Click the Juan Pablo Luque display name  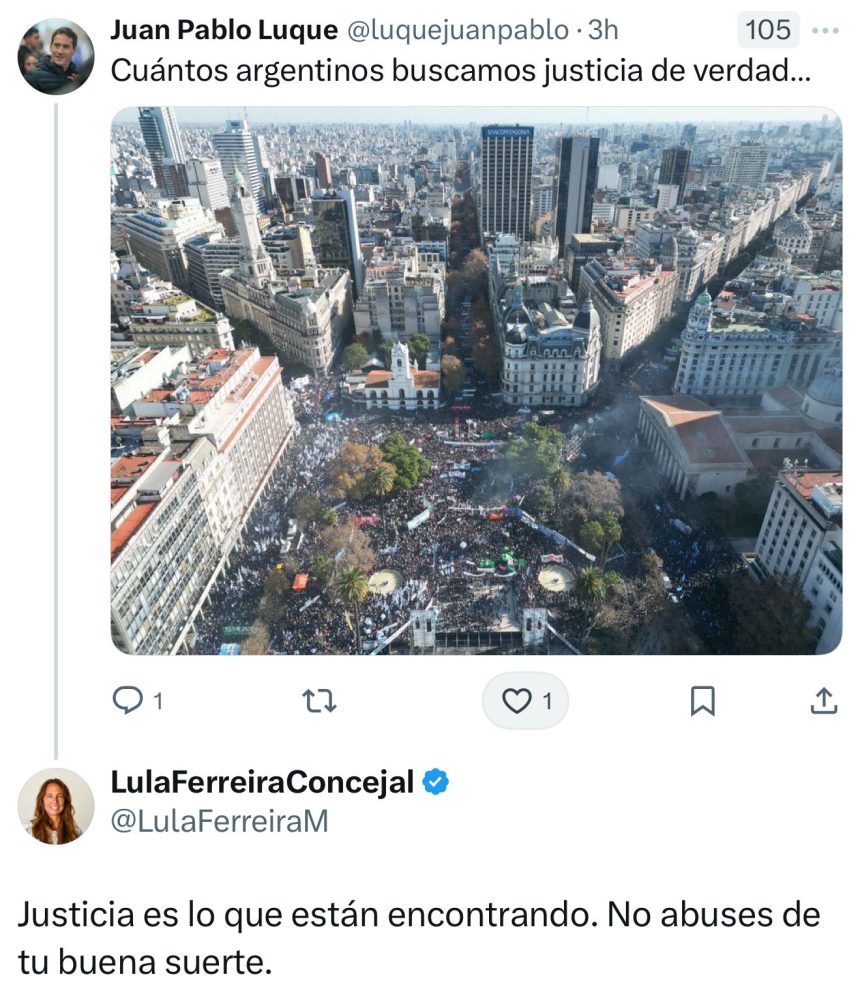[x=224, y=30]
